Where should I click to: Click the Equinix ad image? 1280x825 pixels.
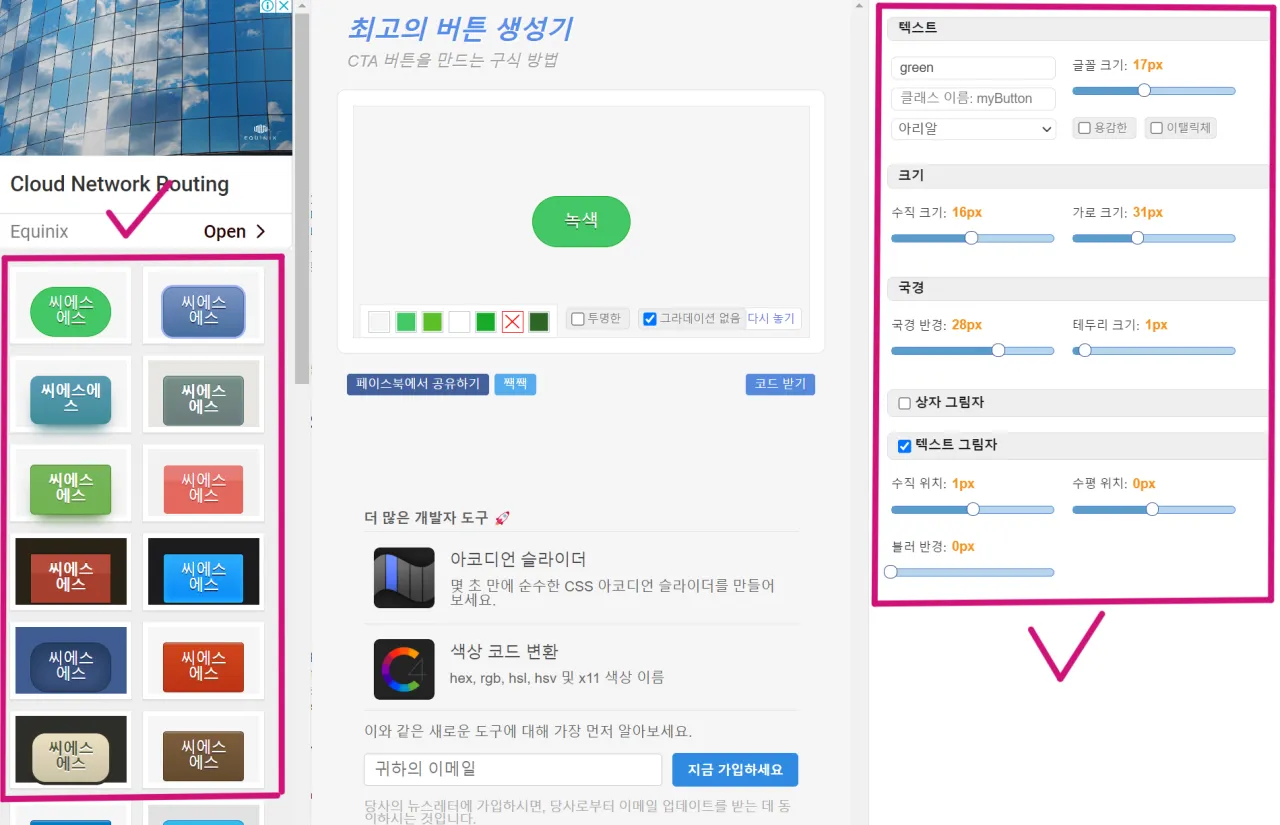[146, 77]
